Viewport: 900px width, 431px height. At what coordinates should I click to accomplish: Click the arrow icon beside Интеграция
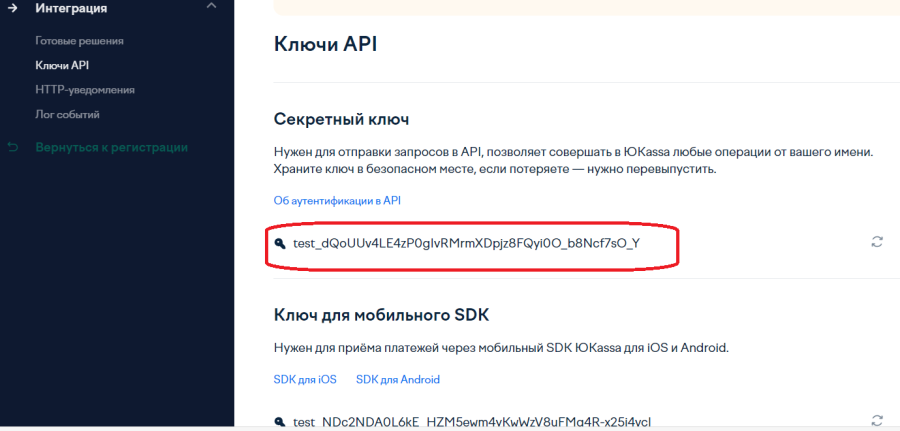coord(13,8)
